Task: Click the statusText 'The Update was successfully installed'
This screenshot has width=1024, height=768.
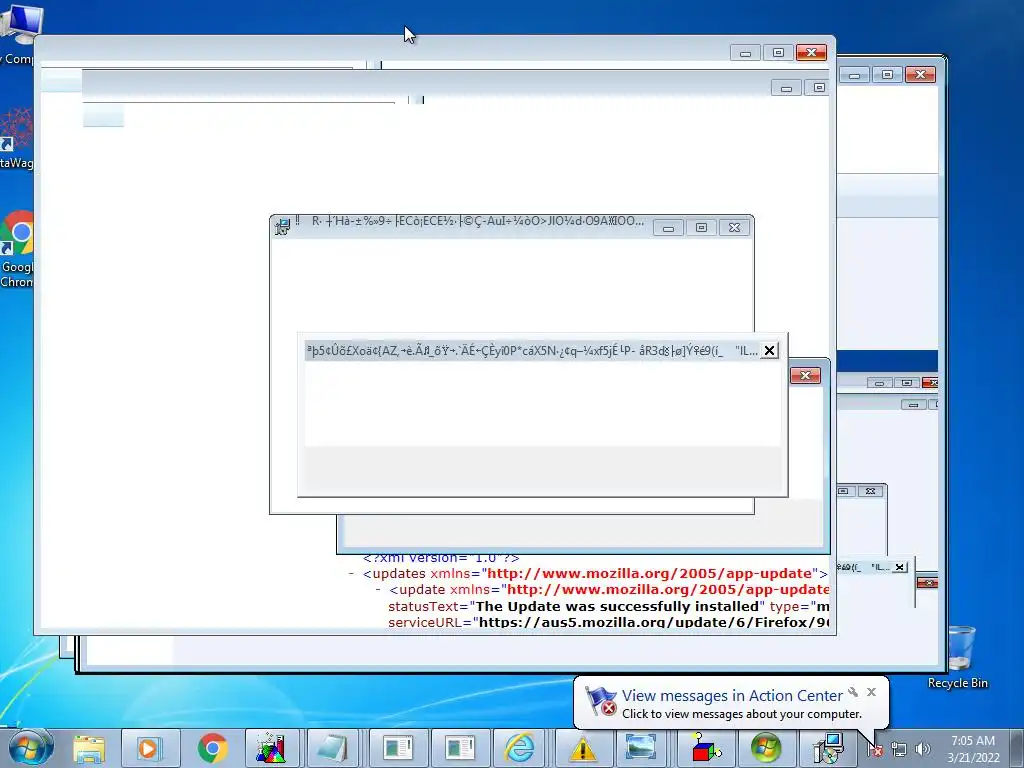Action: 617,606
